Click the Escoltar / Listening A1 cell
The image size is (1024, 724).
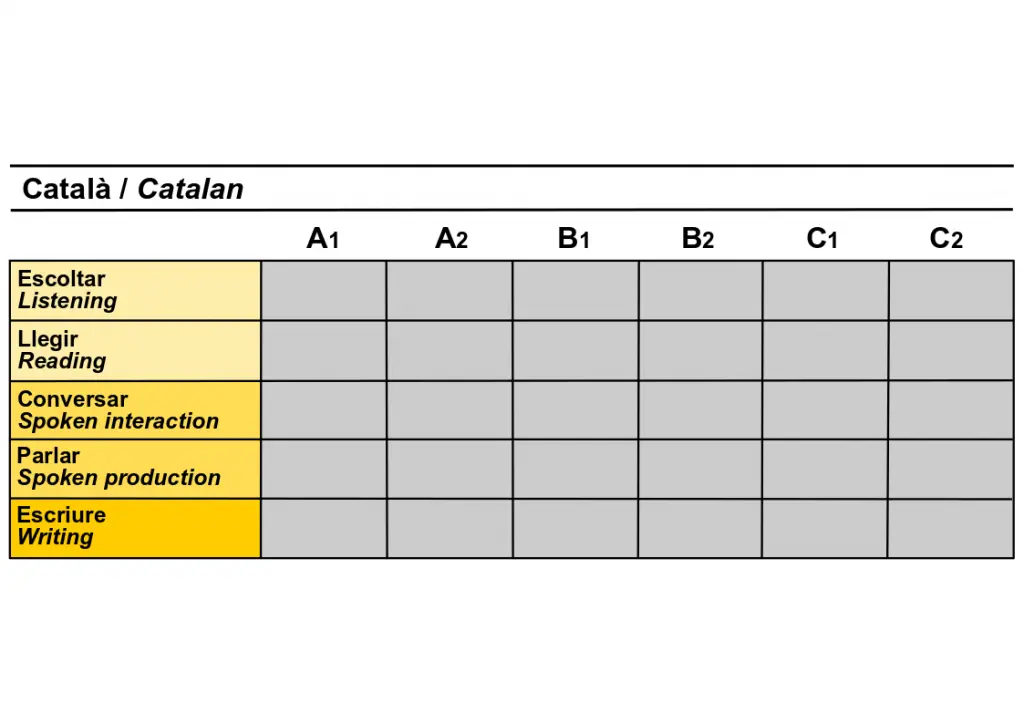[x=324, y=291]
